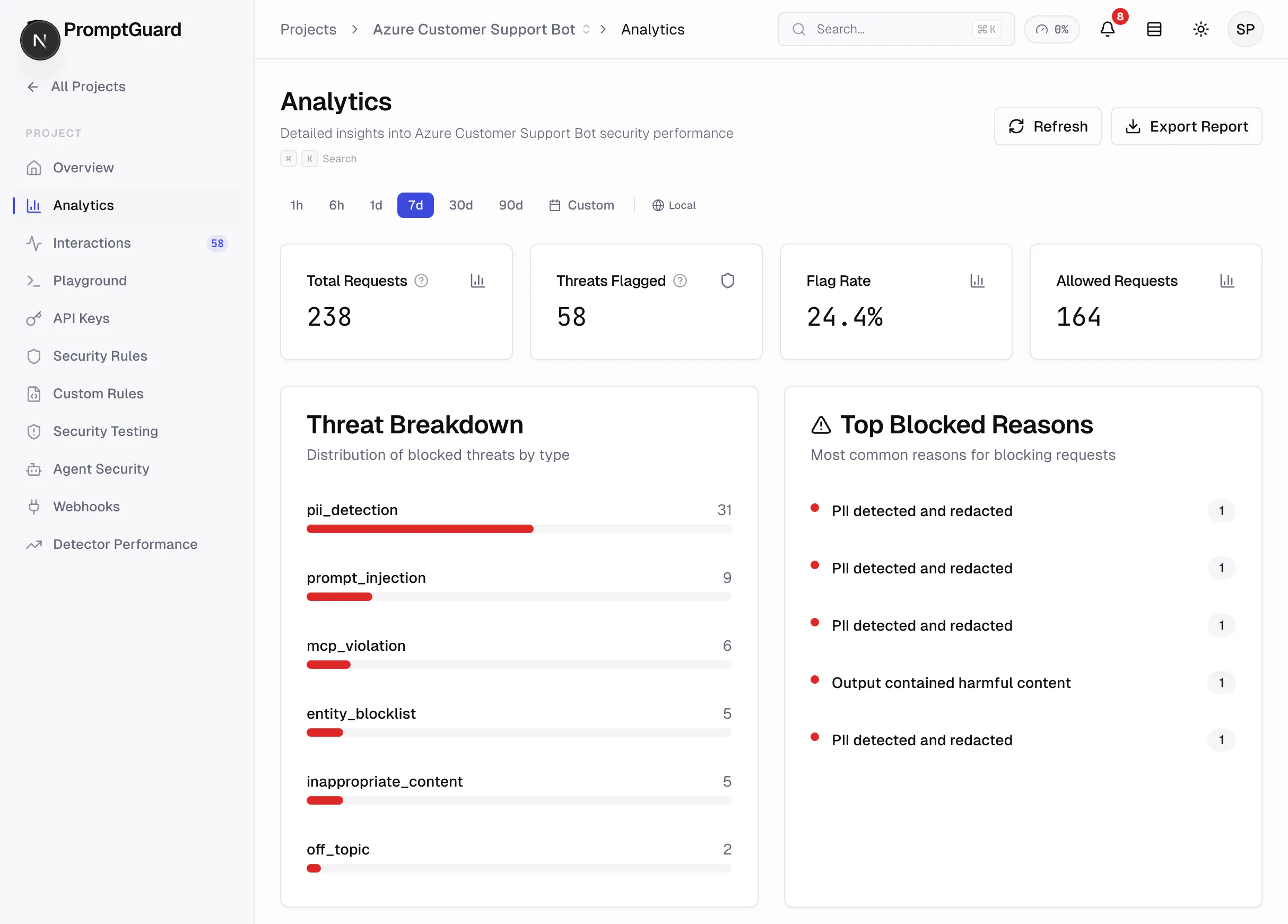Select the 6h time range
Screen dimensions: 1288x924
click(336, 206)
